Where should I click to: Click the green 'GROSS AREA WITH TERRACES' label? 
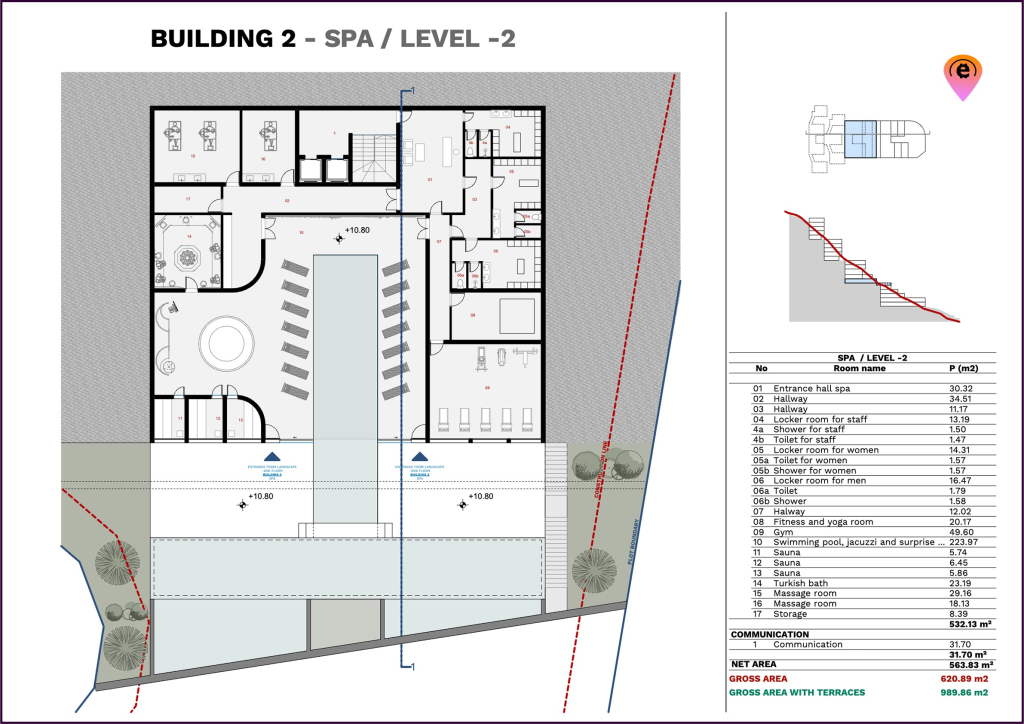pyautogui.click(x=799, y=692)
